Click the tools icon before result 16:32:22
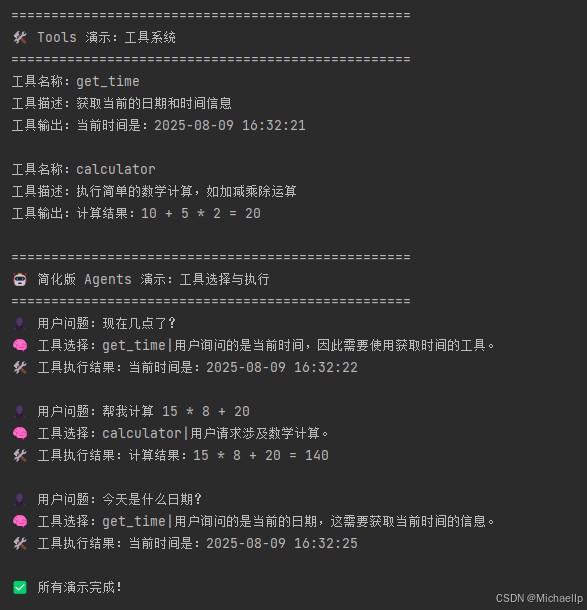Viewport: 587px width, 610px height. (20, 368)
